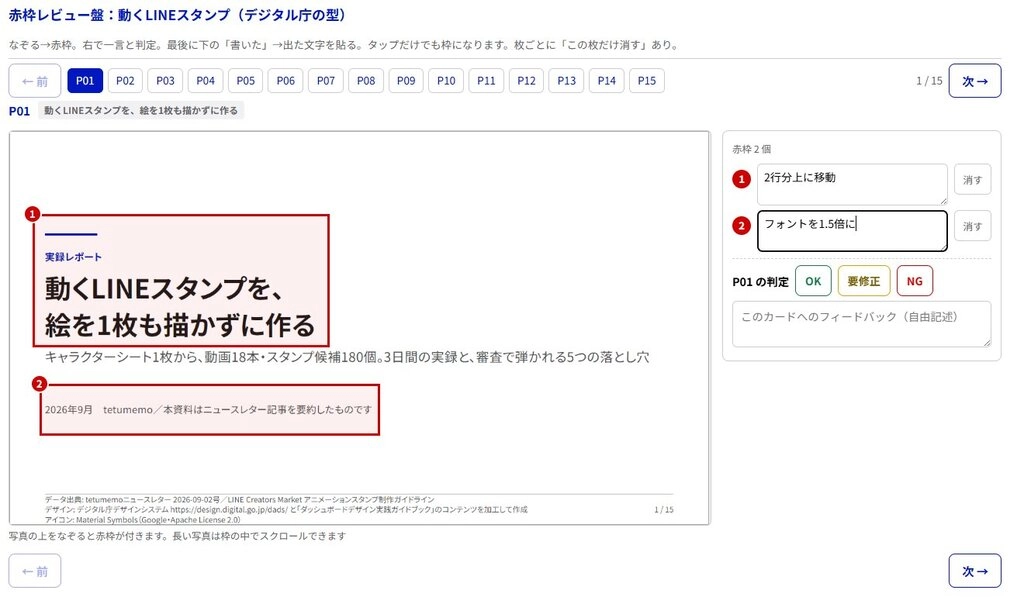Screen dimensions: 1024x597
Task: Click slide headline 動くLINEスタンプを、
Action: click(164, 288)
